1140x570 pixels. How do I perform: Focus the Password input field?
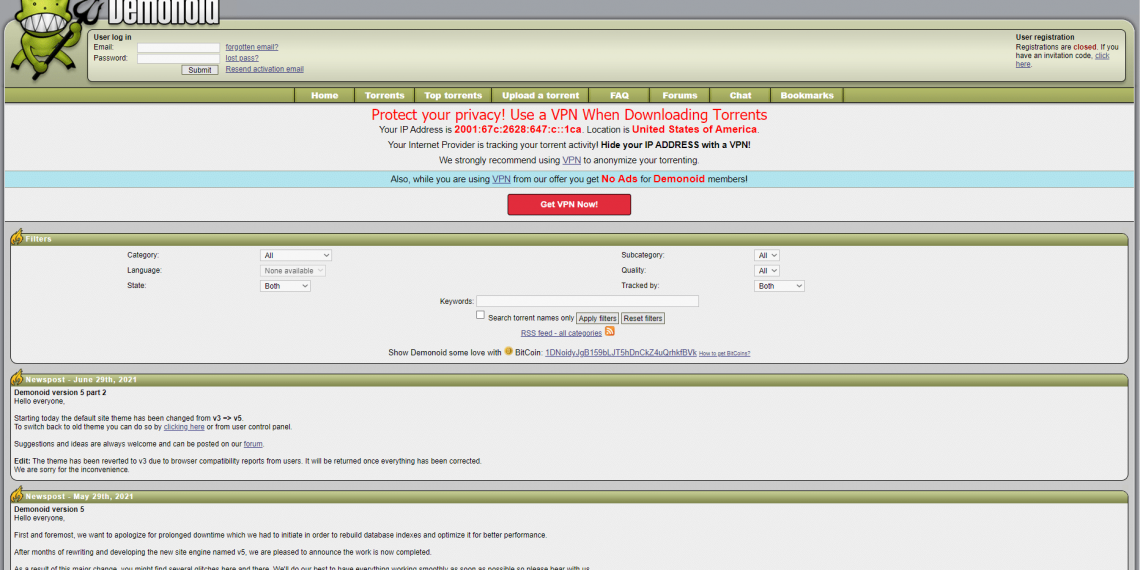coord(178,59)
